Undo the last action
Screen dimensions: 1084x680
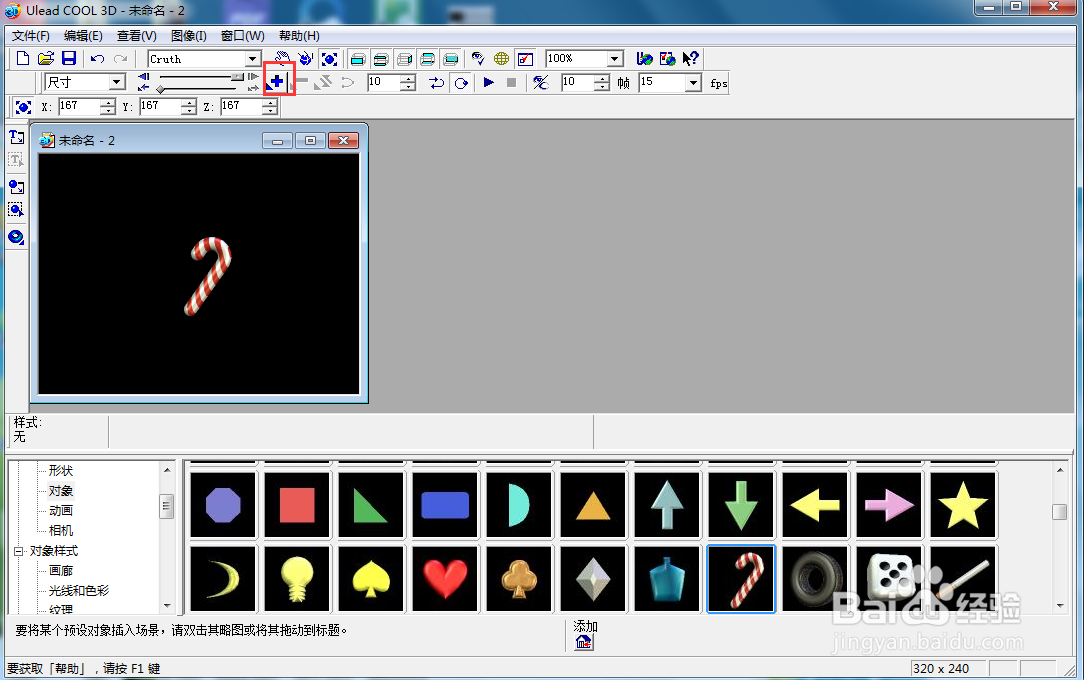tap(97, 59)
